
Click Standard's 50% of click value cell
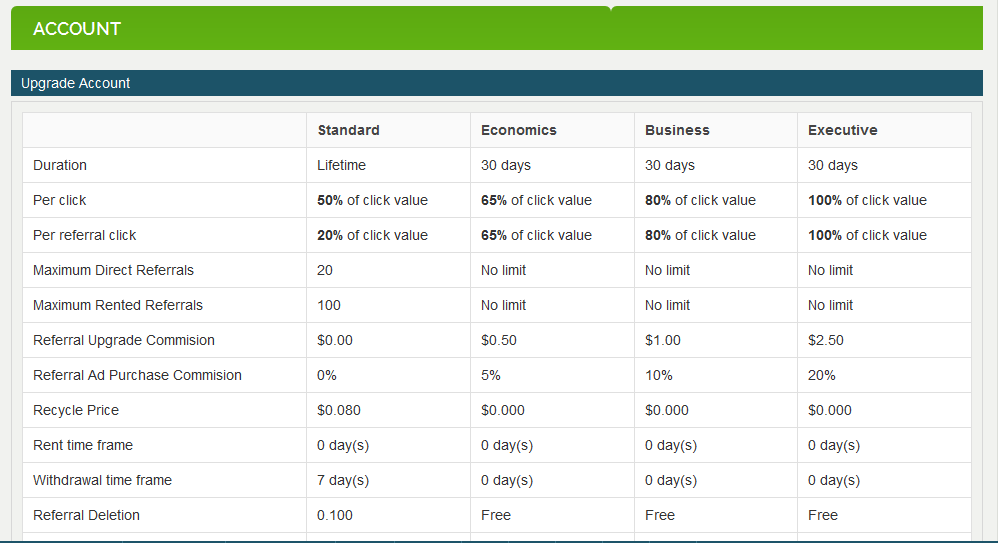point(373,200)
